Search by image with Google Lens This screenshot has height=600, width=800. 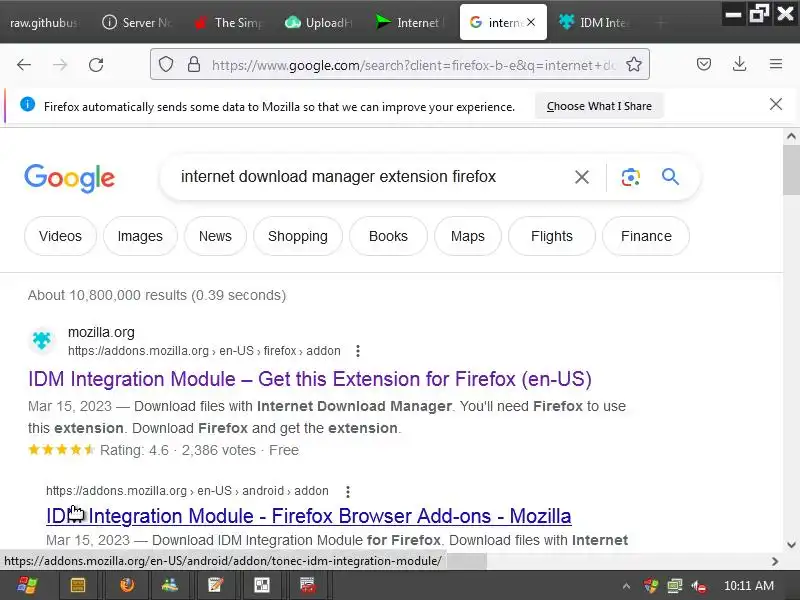click(x=631, y=177)
